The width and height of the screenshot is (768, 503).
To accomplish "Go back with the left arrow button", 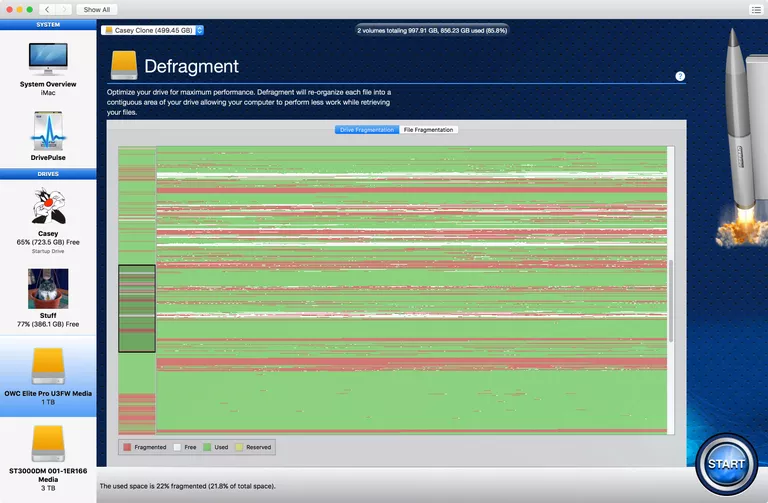I will click(x=47, y=9).
